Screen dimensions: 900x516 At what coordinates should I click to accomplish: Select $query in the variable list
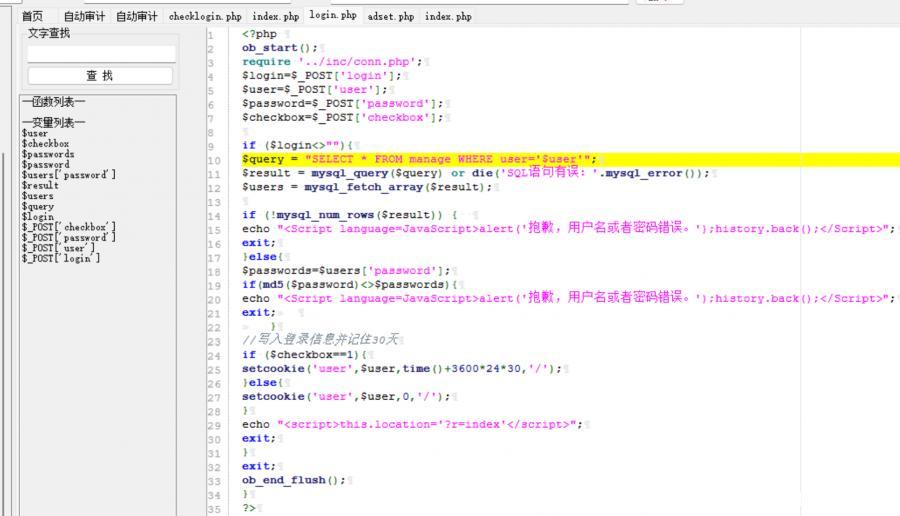point(38,206)
